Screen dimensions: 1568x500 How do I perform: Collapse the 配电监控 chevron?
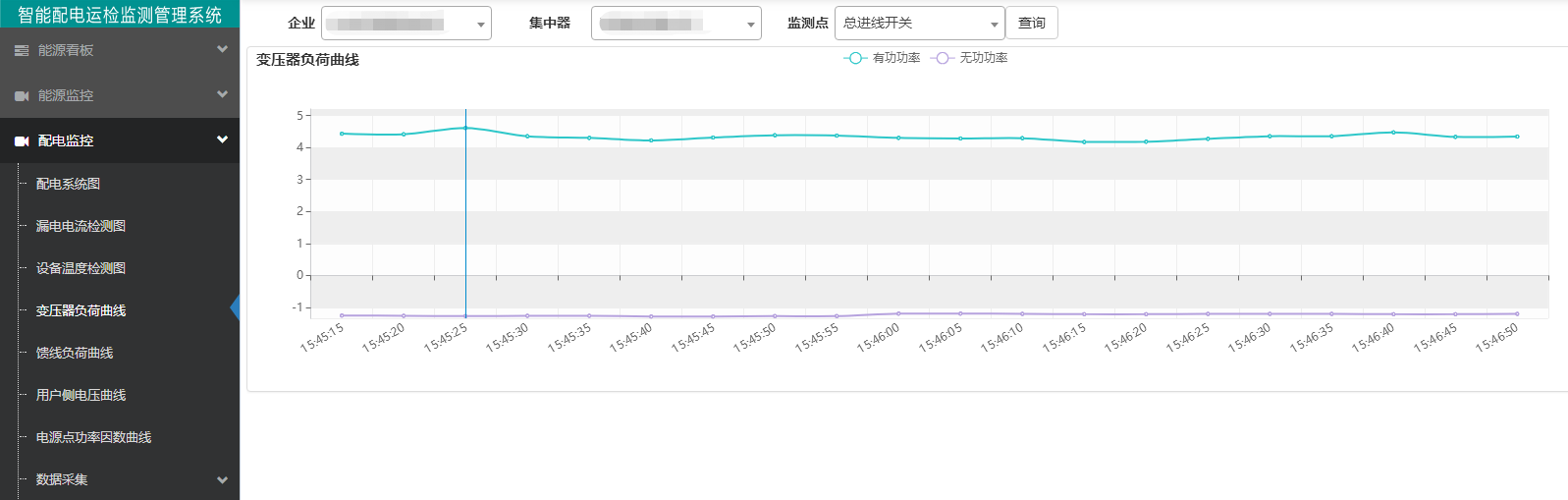pyautogui.click(x=222, y=139)
